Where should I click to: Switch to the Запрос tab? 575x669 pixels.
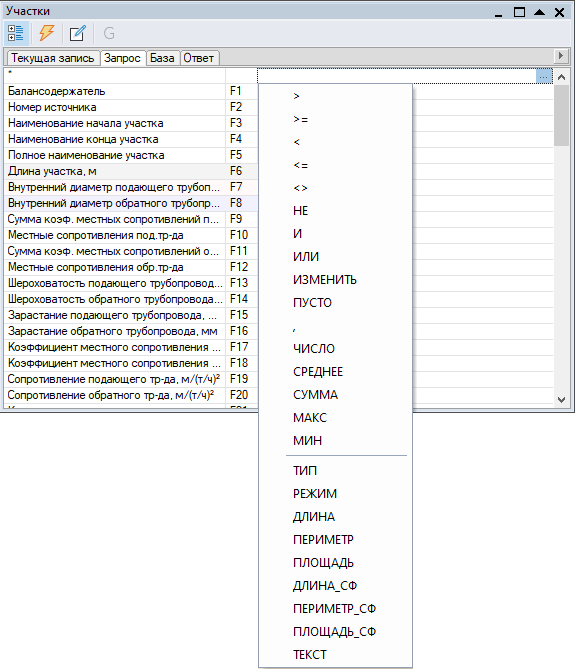tap(122, 58)
